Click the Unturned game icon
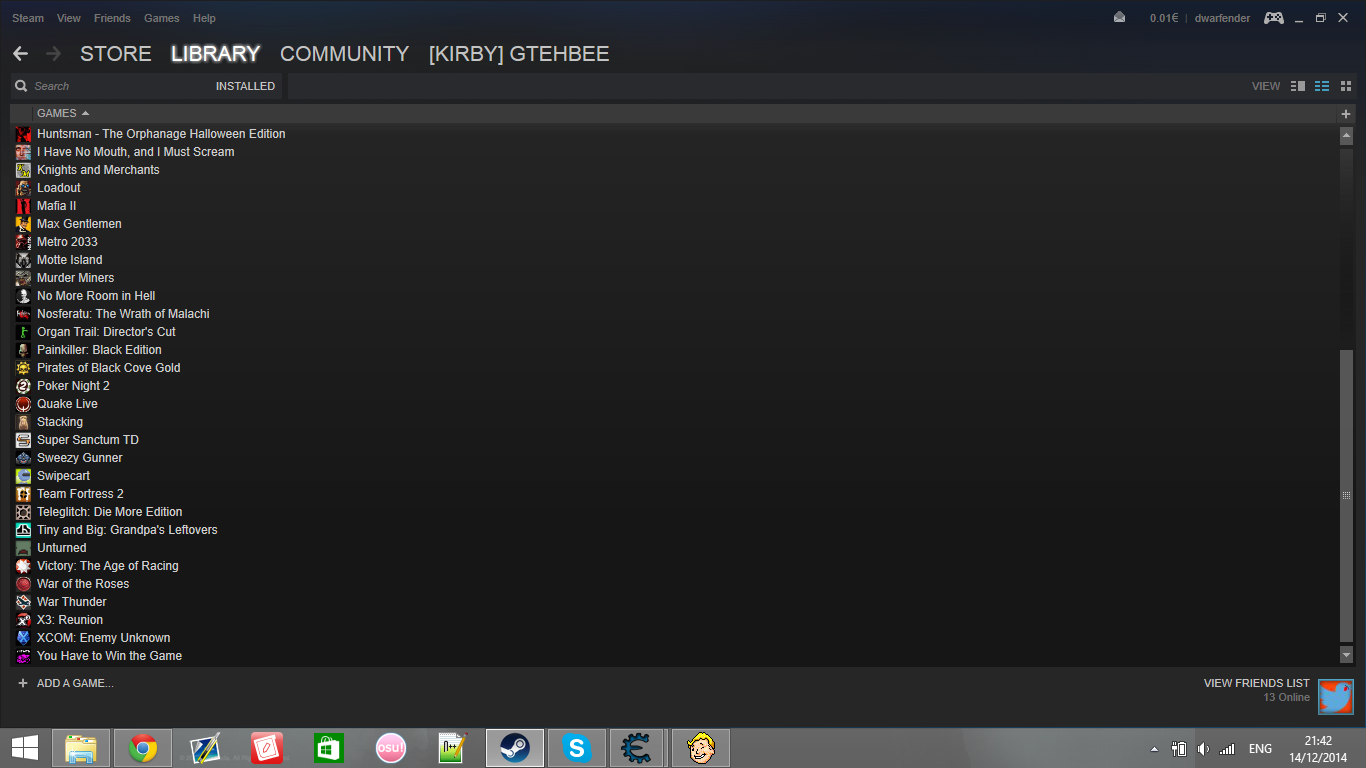The width and height of the screenshot is (1366, 768). click(23, 548)
